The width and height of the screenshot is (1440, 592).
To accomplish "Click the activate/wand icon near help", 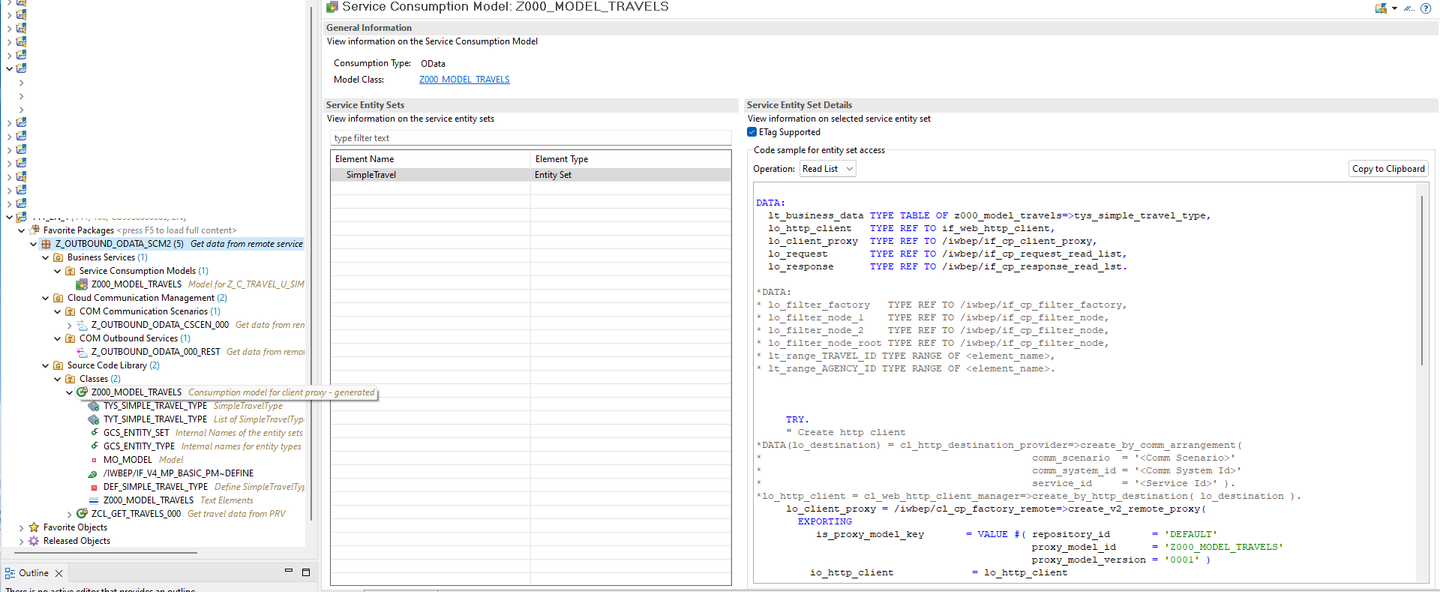I will click(1409, 8).
